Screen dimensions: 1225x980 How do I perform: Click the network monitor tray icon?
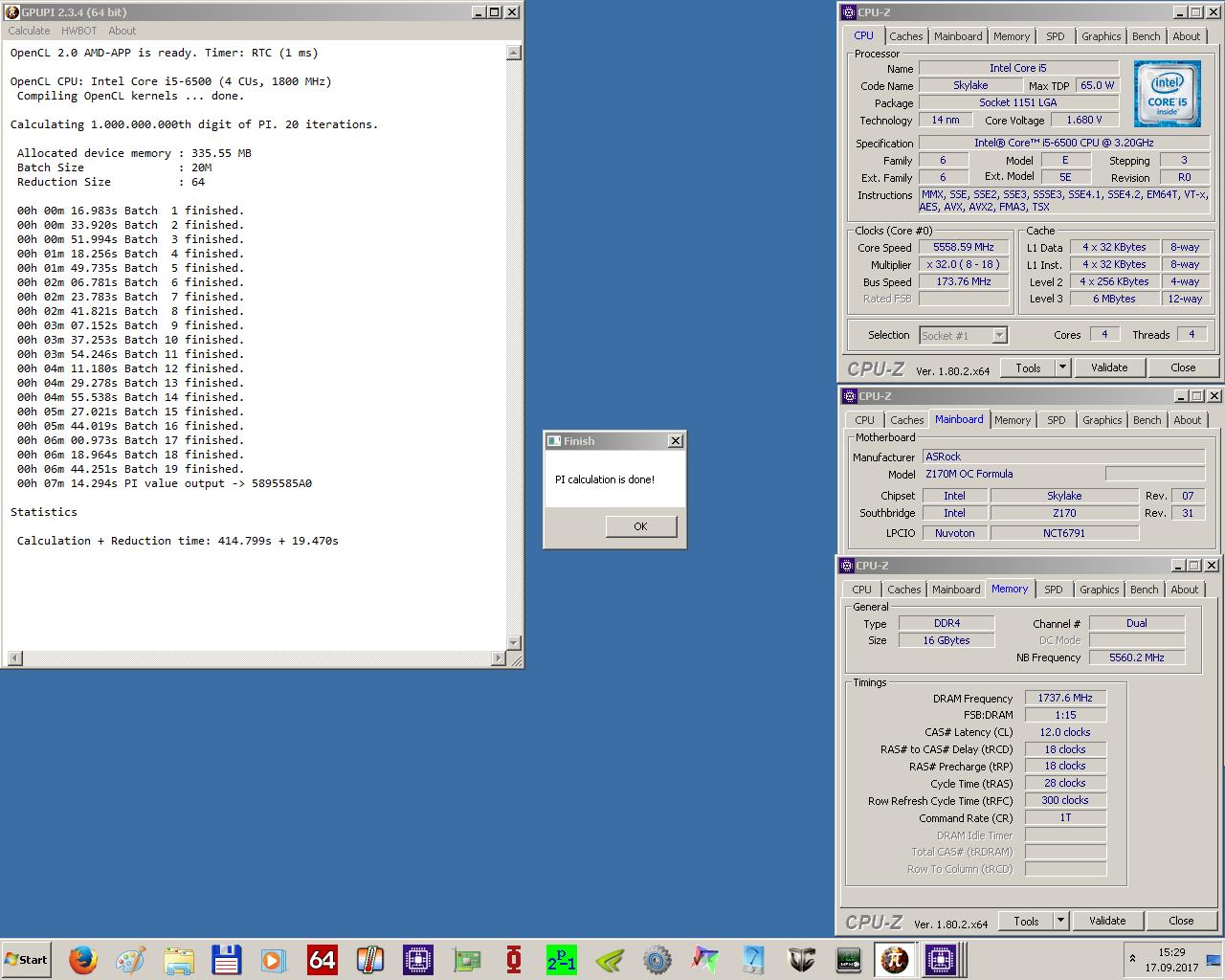click(1213, 959)
